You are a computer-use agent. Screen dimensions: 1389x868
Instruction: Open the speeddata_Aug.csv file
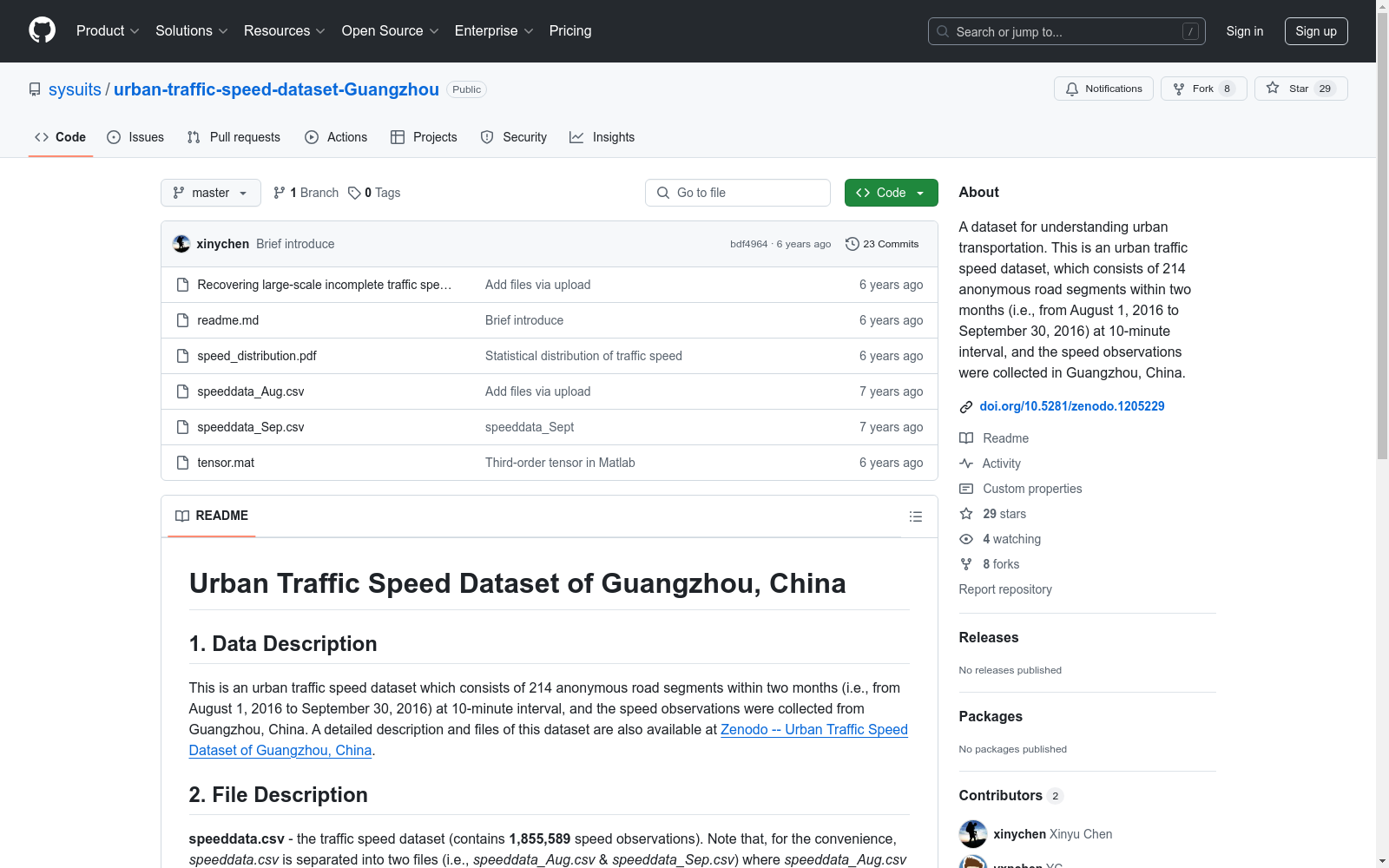tap(251, 391)
